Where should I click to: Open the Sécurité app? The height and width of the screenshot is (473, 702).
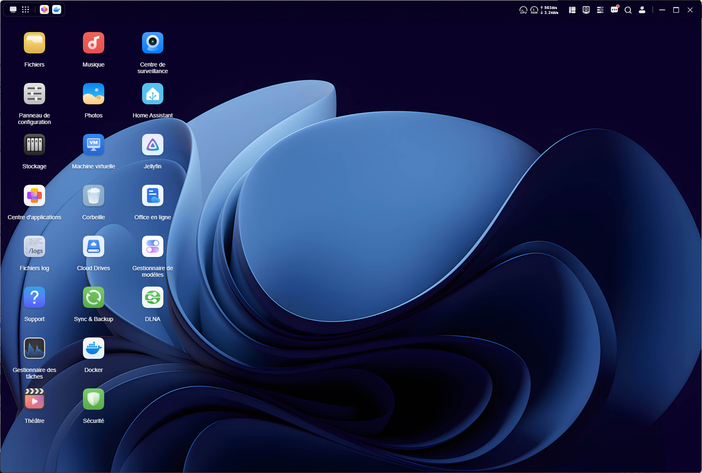click(94, 399)
